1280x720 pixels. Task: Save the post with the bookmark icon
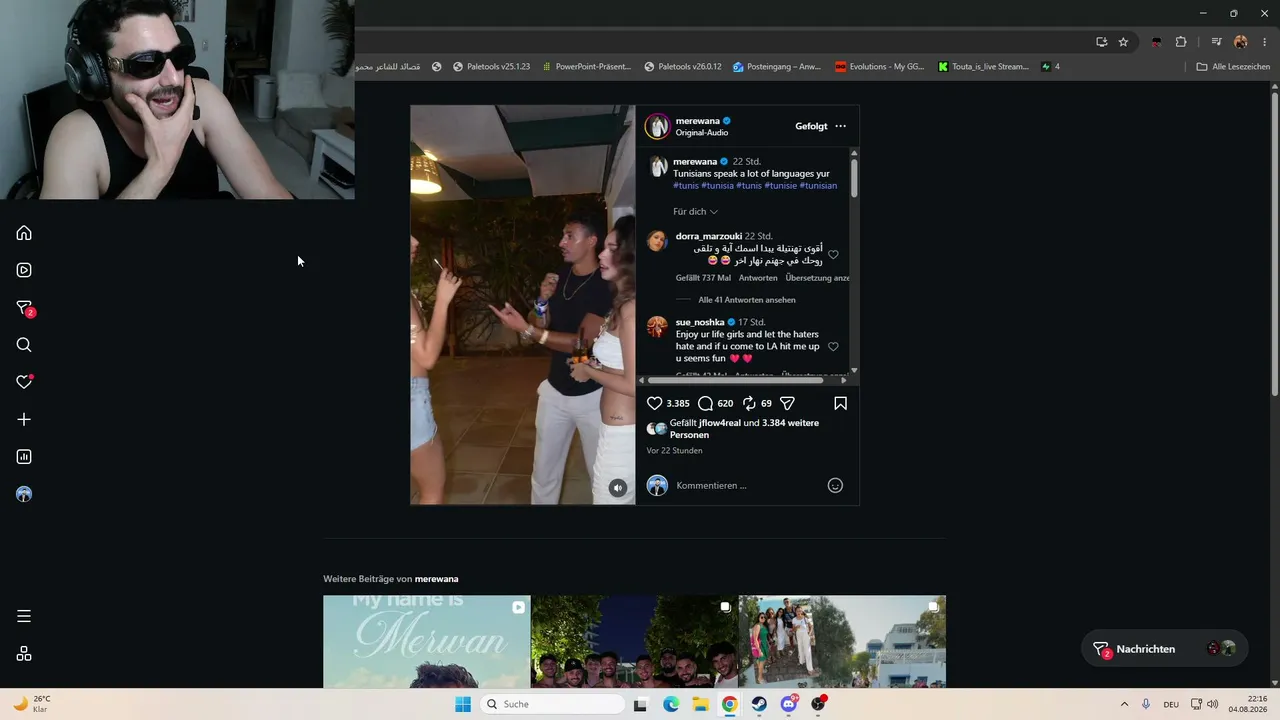coord(840,403)
